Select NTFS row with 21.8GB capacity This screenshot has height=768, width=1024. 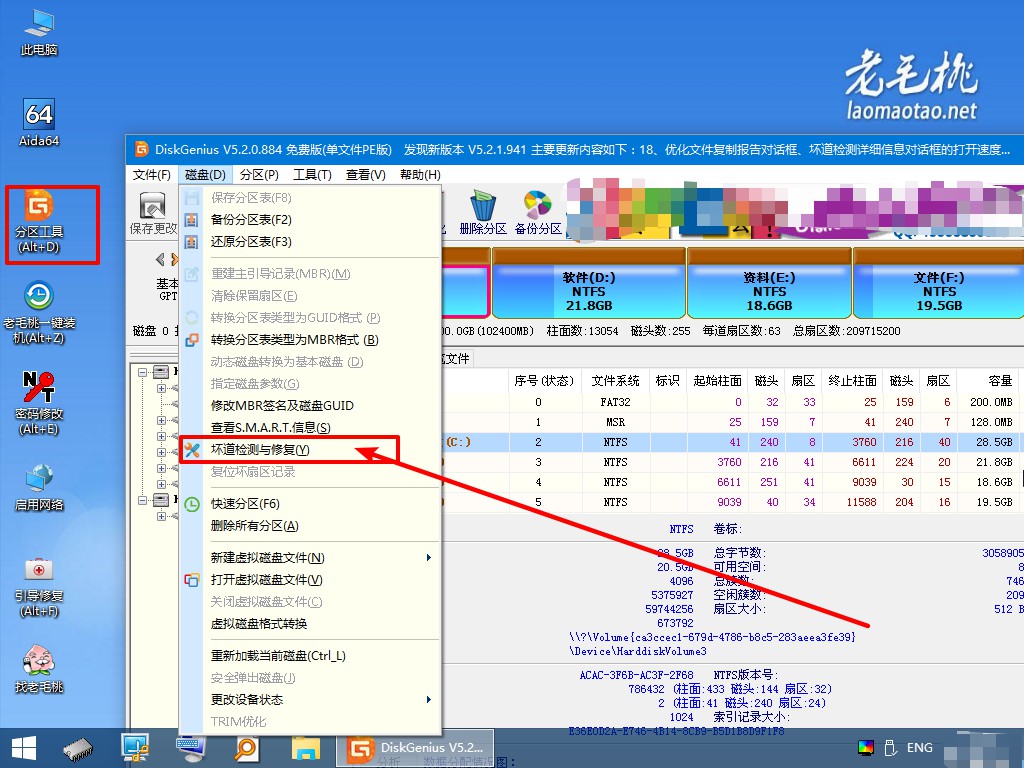click(x=731, y=462)
